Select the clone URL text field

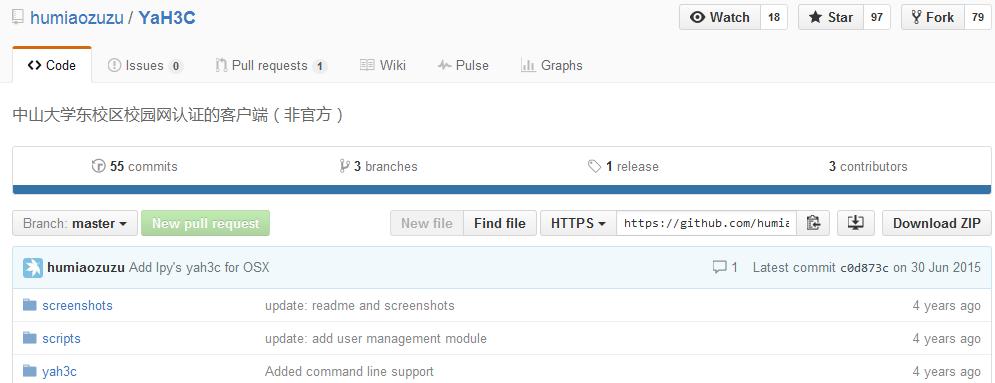pyautogui.click(x=706, y=223)
